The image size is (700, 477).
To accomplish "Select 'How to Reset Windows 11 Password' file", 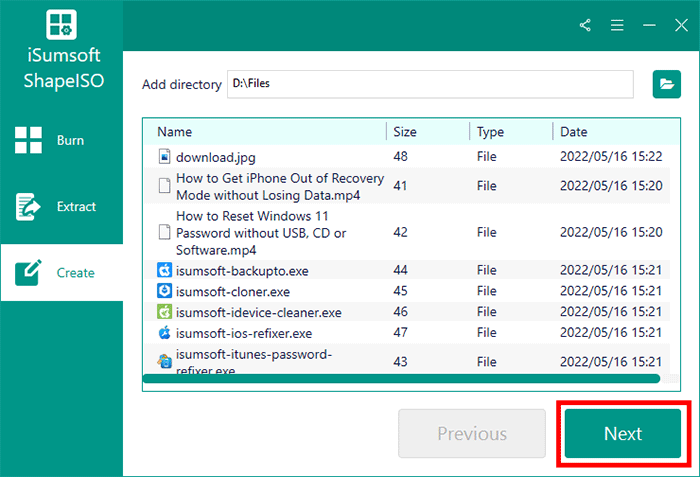I will coord(261,233).
